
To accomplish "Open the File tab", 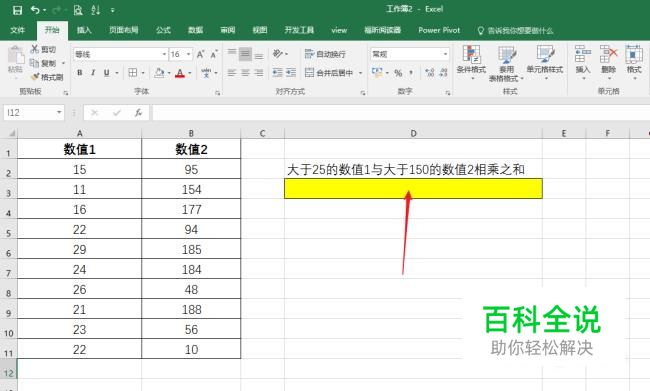I will tap(17, 30).
